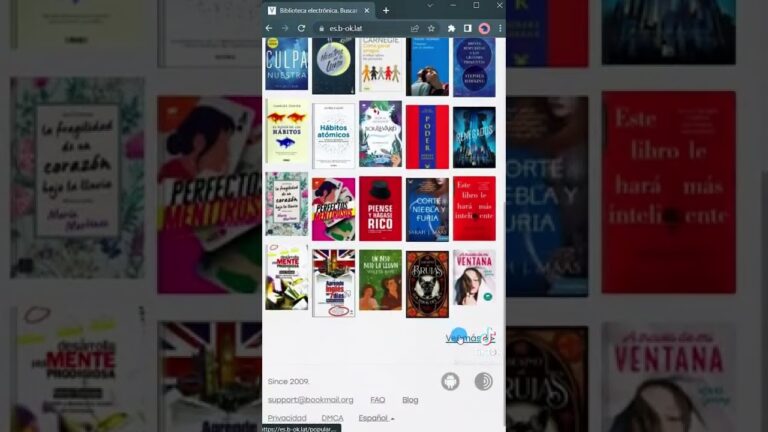Screen dimensions: 768x432
Task: Reload the page with refresh icon
Action: [x=301, y=28]
